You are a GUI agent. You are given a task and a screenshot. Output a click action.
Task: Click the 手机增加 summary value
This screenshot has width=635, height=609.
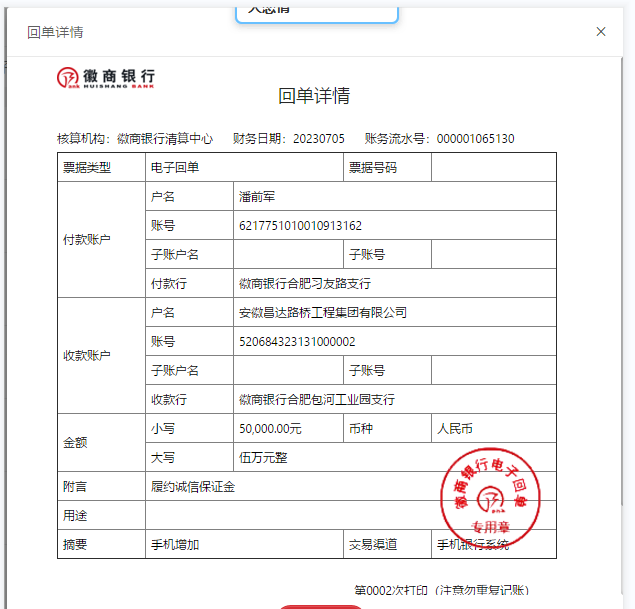tap(175, 545)
